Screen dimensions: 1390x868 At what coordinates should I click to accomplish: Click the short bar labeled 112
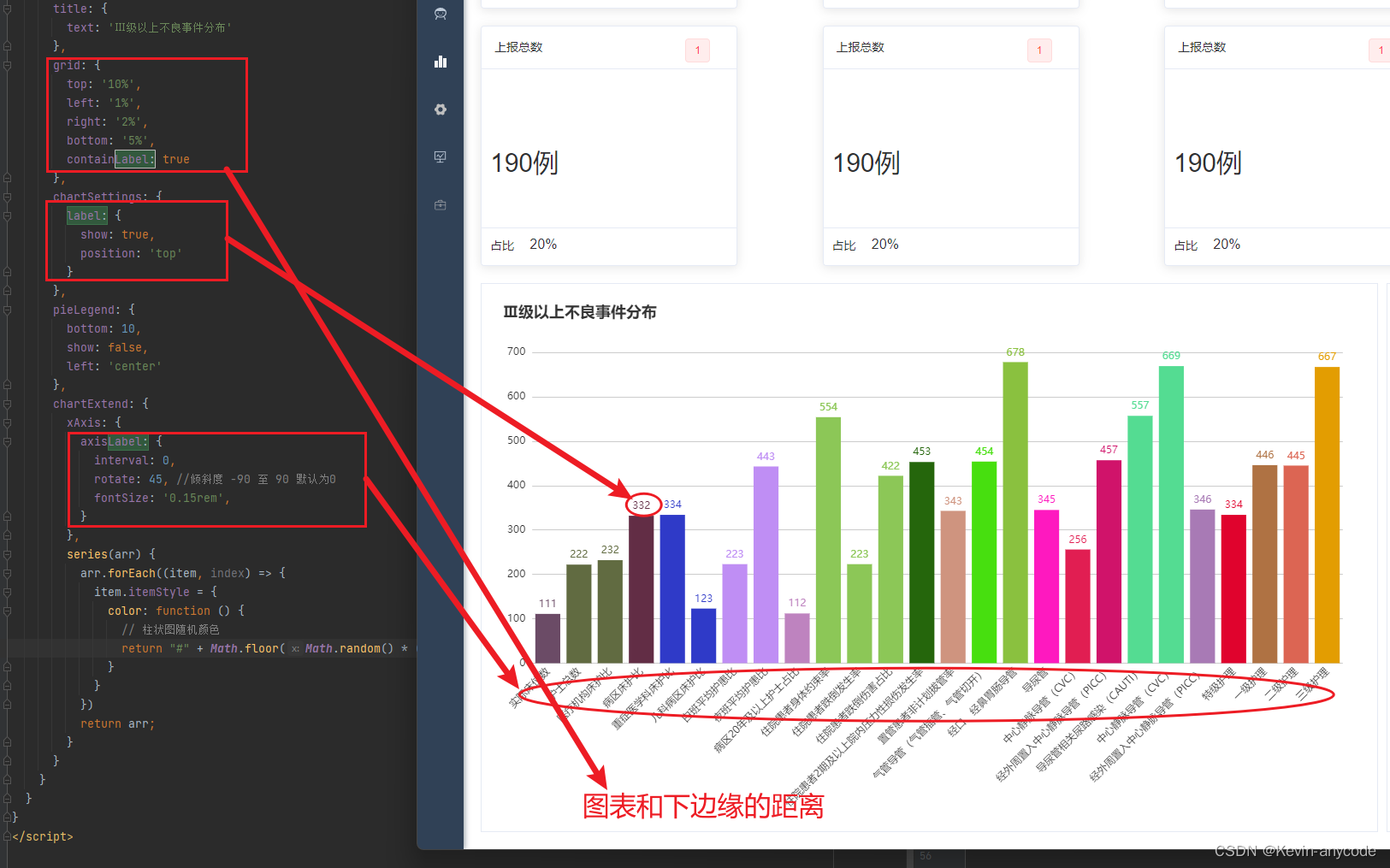(797, 638)
